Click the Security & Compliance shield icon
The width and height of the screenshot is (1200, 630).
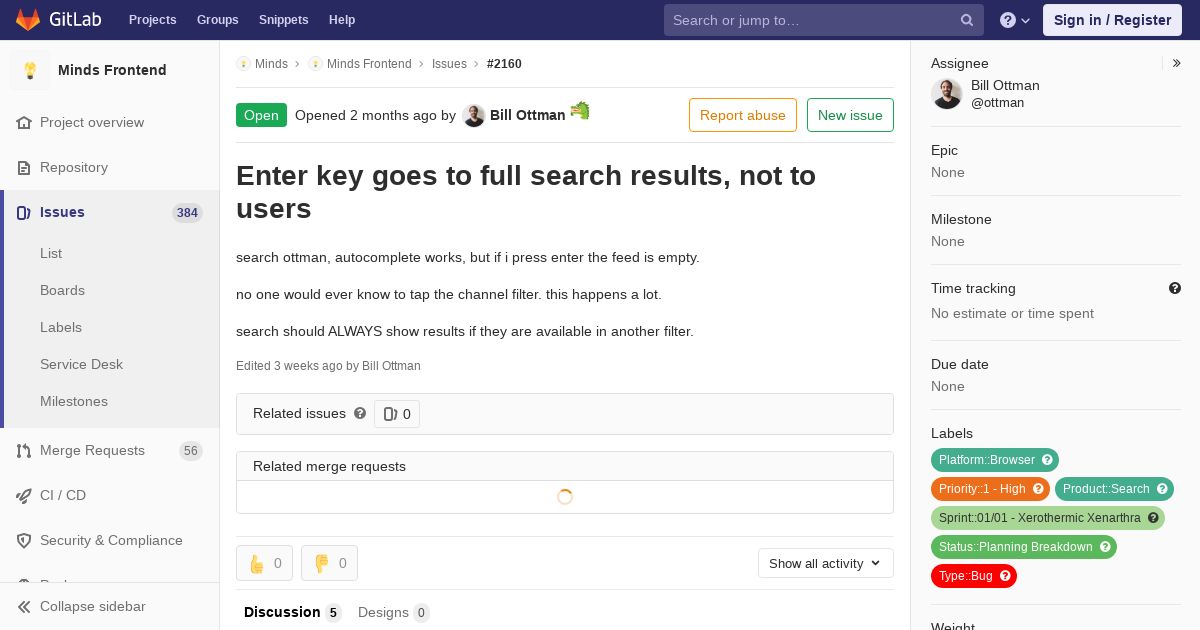(24, 541)
